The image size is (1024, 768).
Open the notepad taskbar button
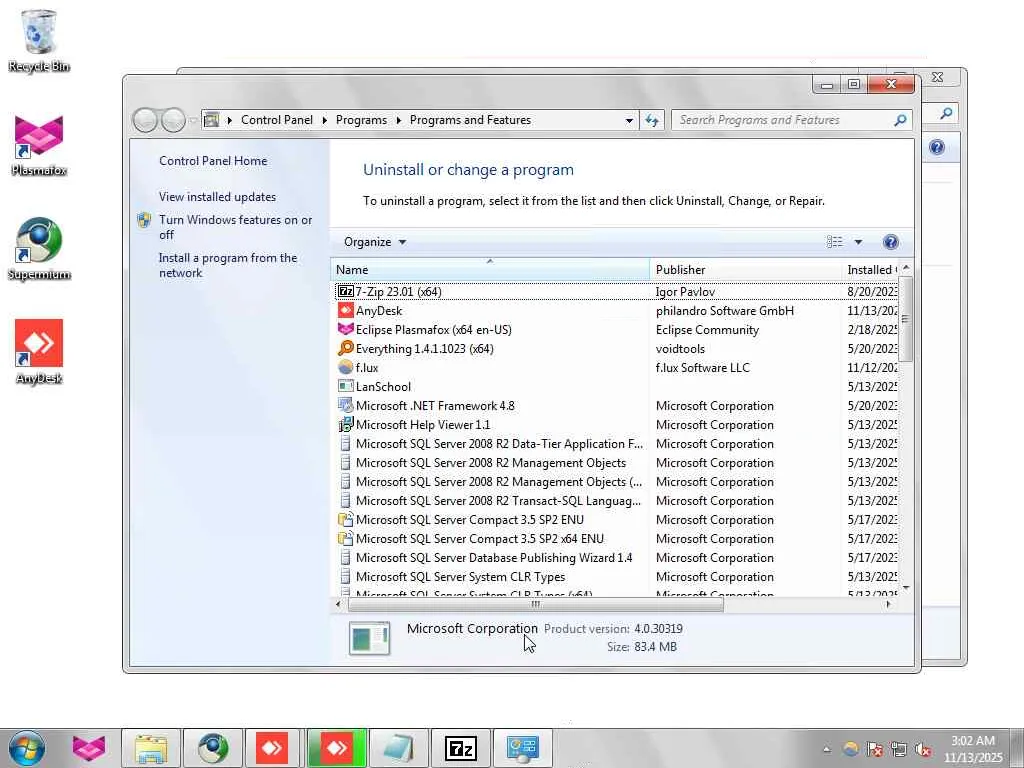pyautogui.click(x=398, y=748)
